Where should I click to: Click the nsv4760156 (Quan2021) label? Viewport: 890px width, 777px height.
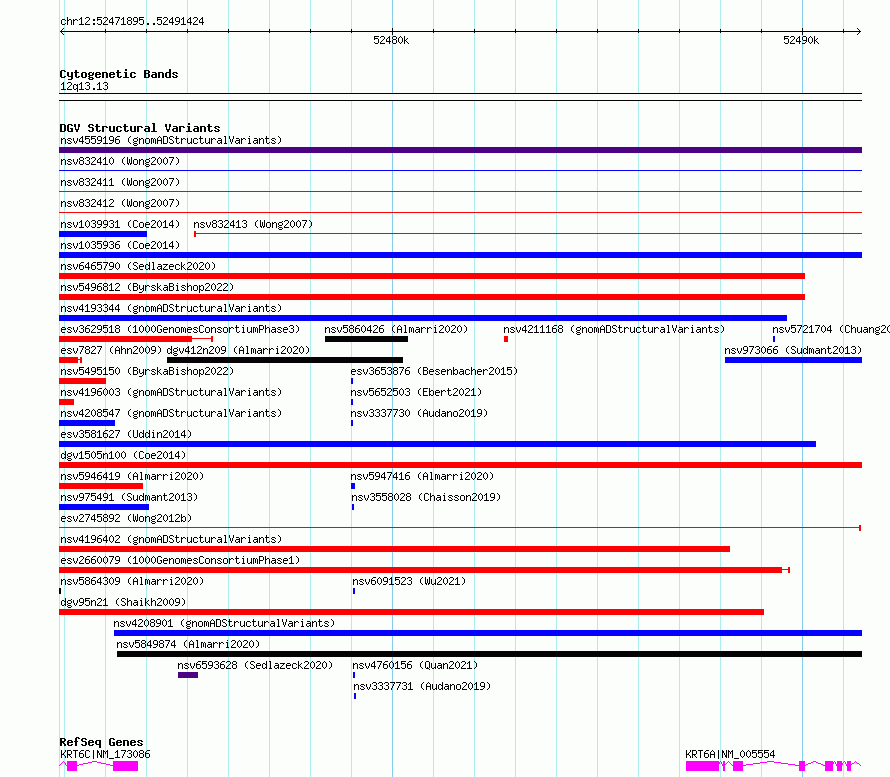[x=415, y=665]
